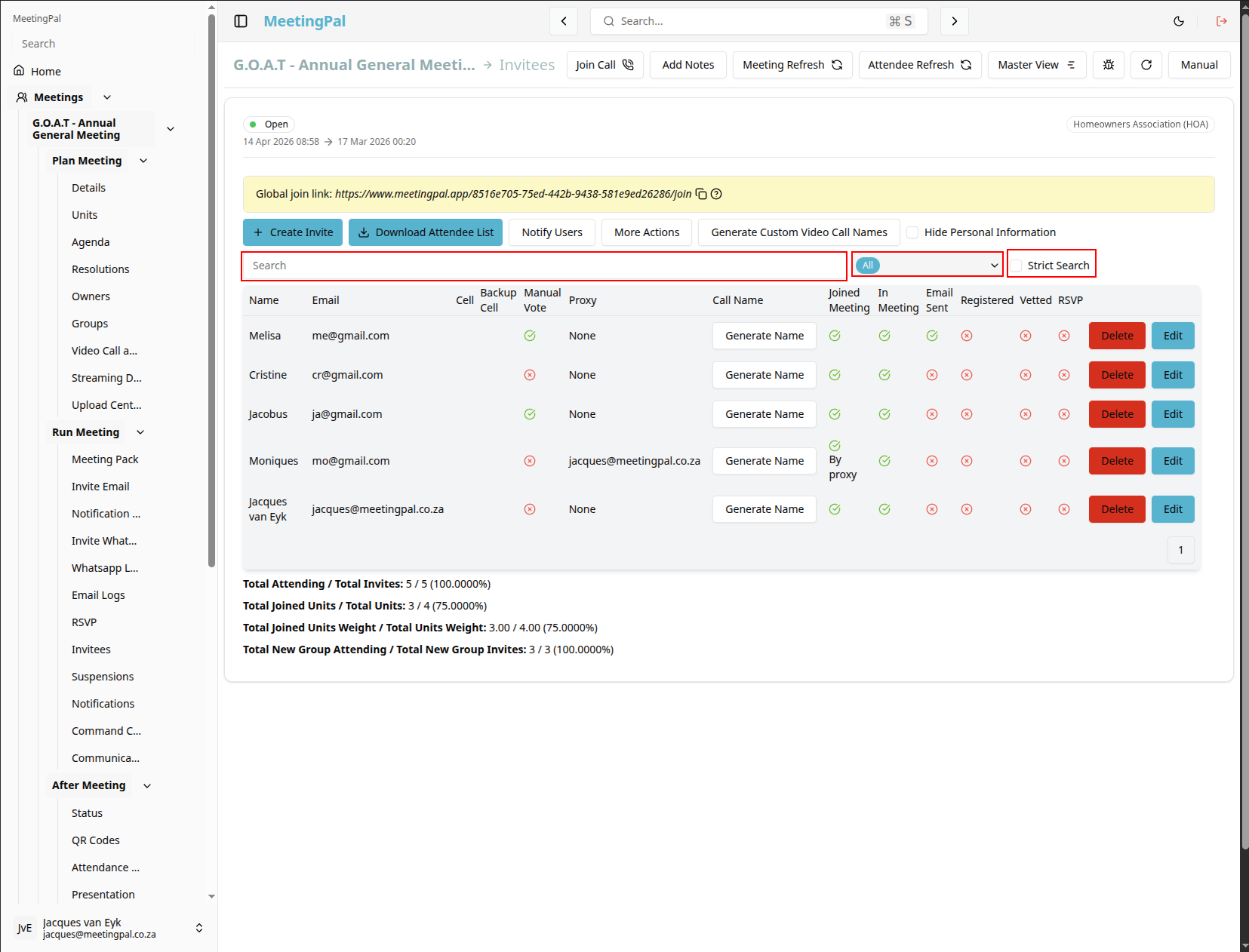Open Email Logs in sidebar

[x=98, y=595]
